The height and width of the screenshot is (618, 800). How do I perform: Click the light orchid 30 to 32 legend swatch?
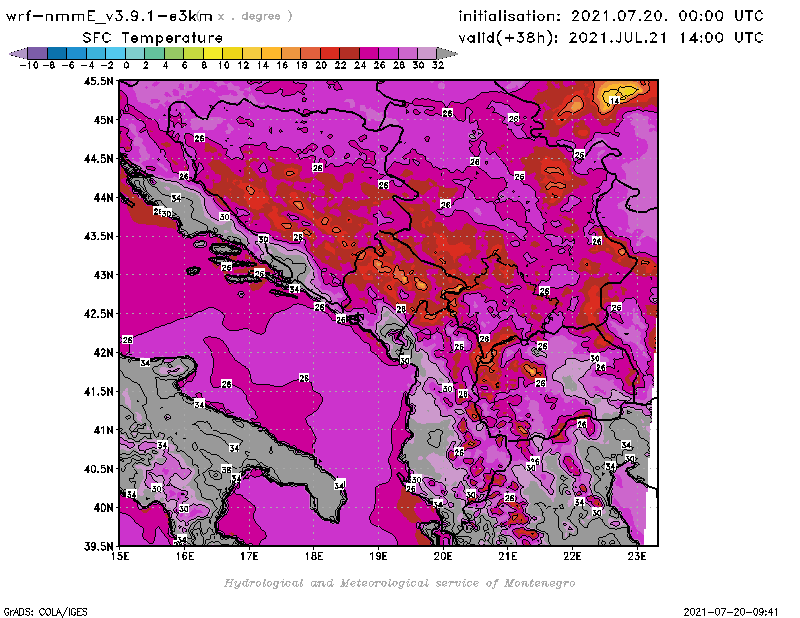[427, 53]
